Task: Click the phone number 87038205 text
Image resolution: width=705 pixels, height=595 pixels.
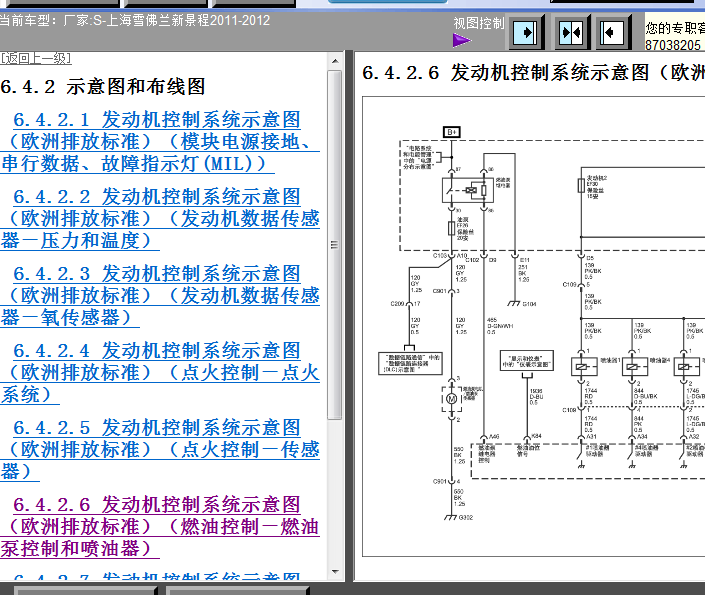Action: point(673,45)
